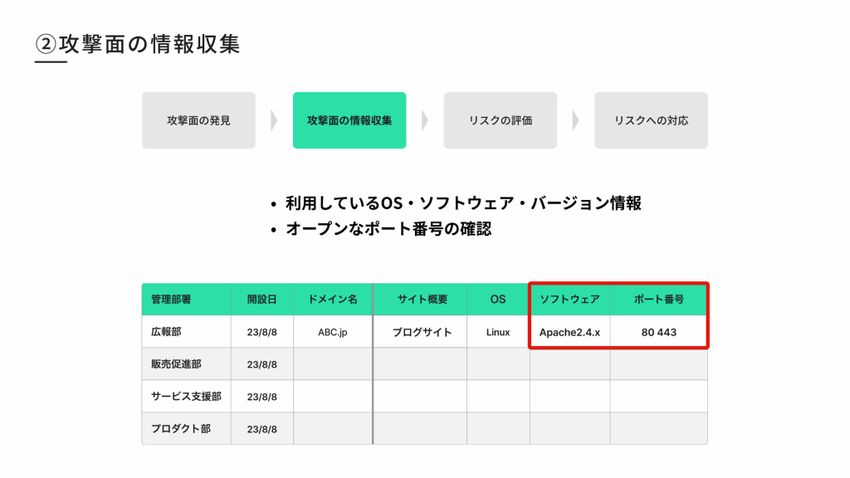The width and height of the screenshot is (850, 478).
Task: Select the ソフトウェア column header
Action: click(x=569, y=300)
